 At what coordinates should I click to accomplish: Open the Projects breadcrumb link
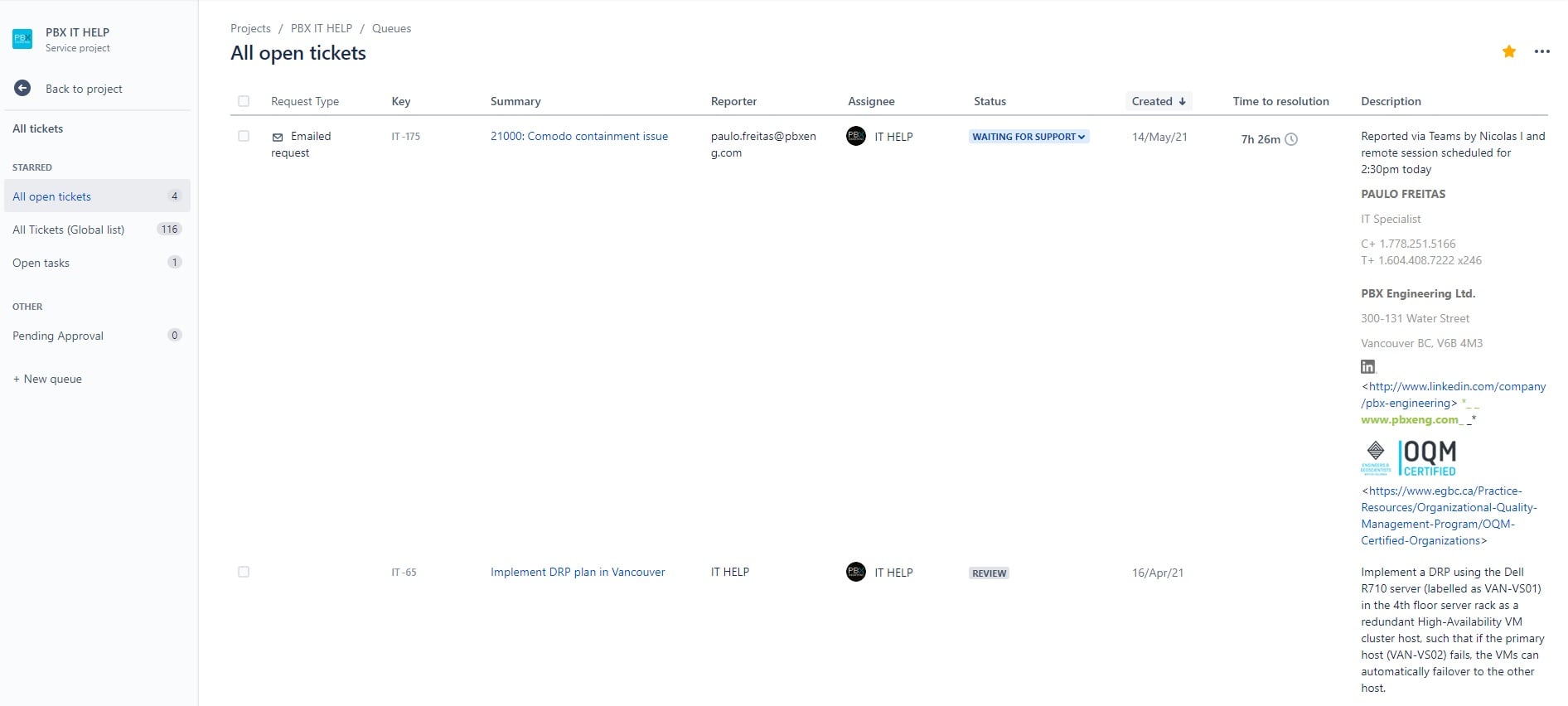point(250,28)
